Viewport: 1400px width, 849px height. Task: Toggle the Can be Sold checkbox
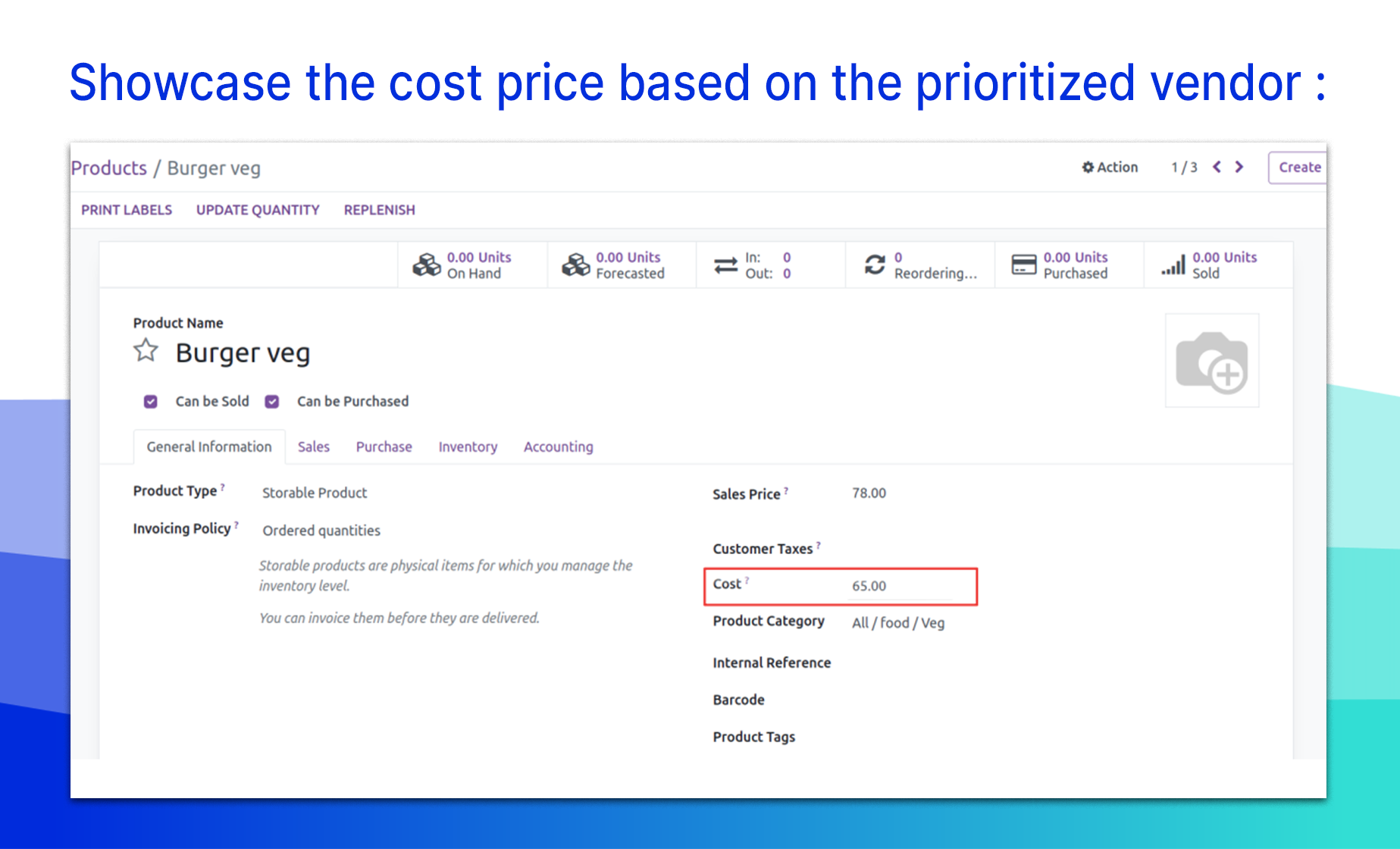tap(151, 402)
